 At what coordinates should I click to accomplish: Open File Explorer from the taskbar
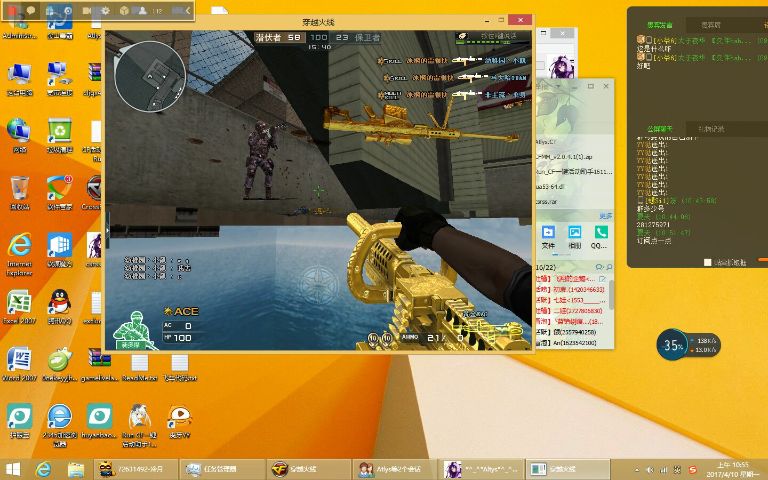point(76,469)
